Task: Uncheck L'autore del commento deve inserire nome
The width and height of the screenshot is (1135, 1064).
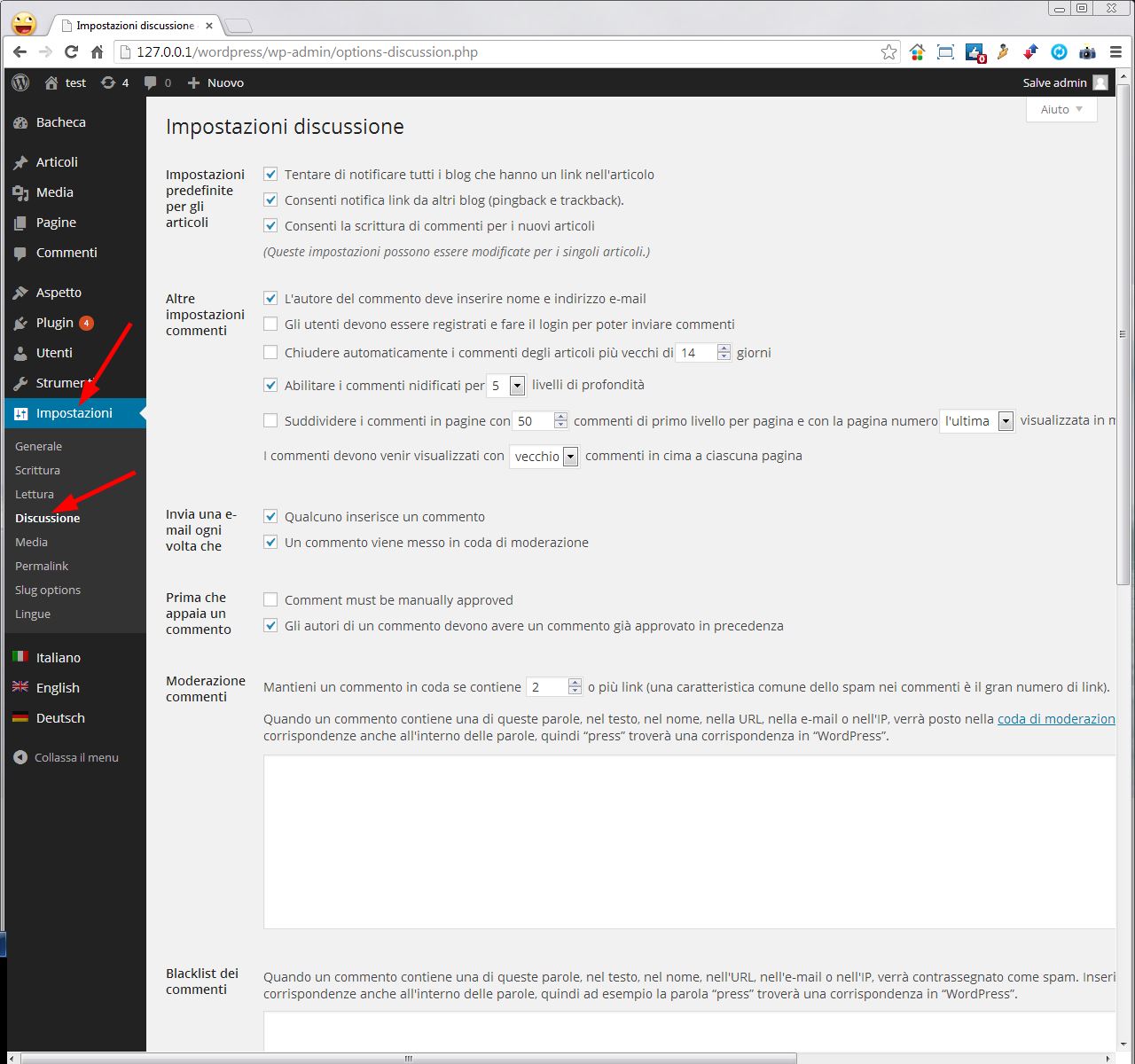Action: 270,299
